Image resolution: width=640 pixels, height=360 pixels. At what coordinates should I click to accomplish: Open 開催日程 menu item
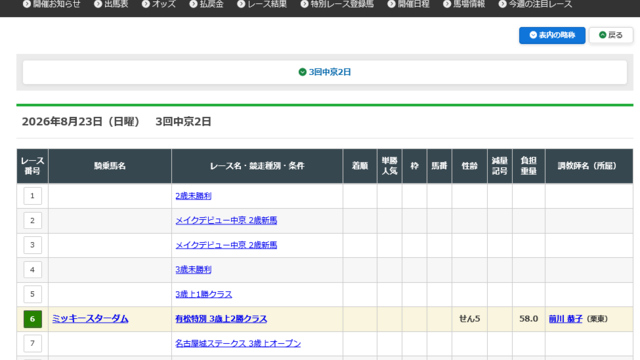pos(408,4)
